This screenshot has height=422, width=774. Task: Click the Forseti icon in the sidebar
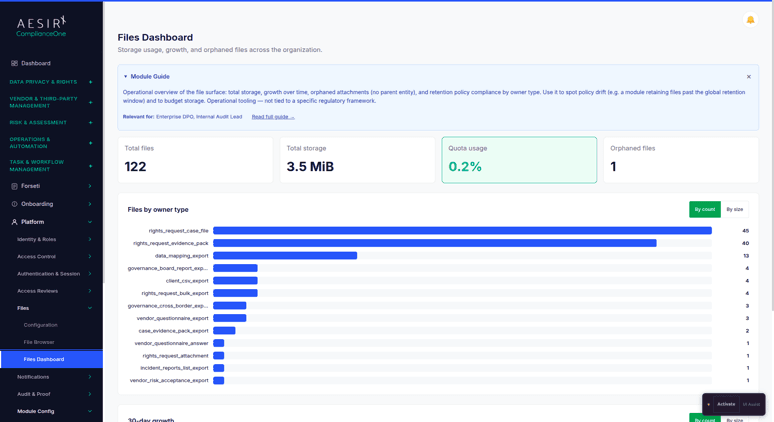(x=14, y=186)
